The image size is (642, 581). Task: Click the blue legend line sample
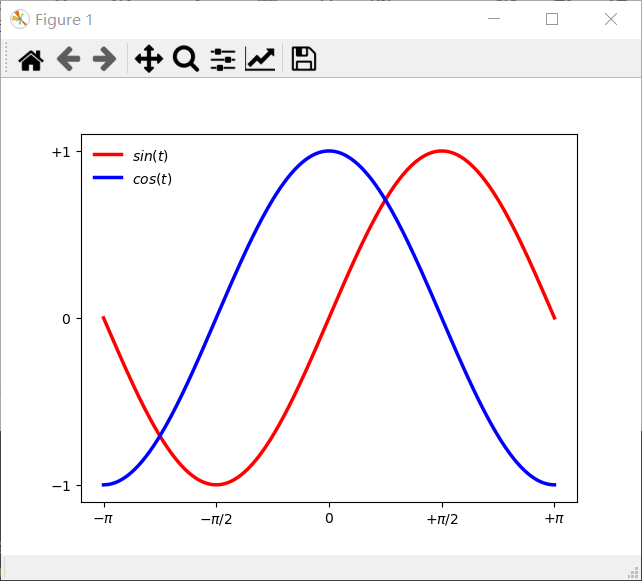click(x=108, y=177)
